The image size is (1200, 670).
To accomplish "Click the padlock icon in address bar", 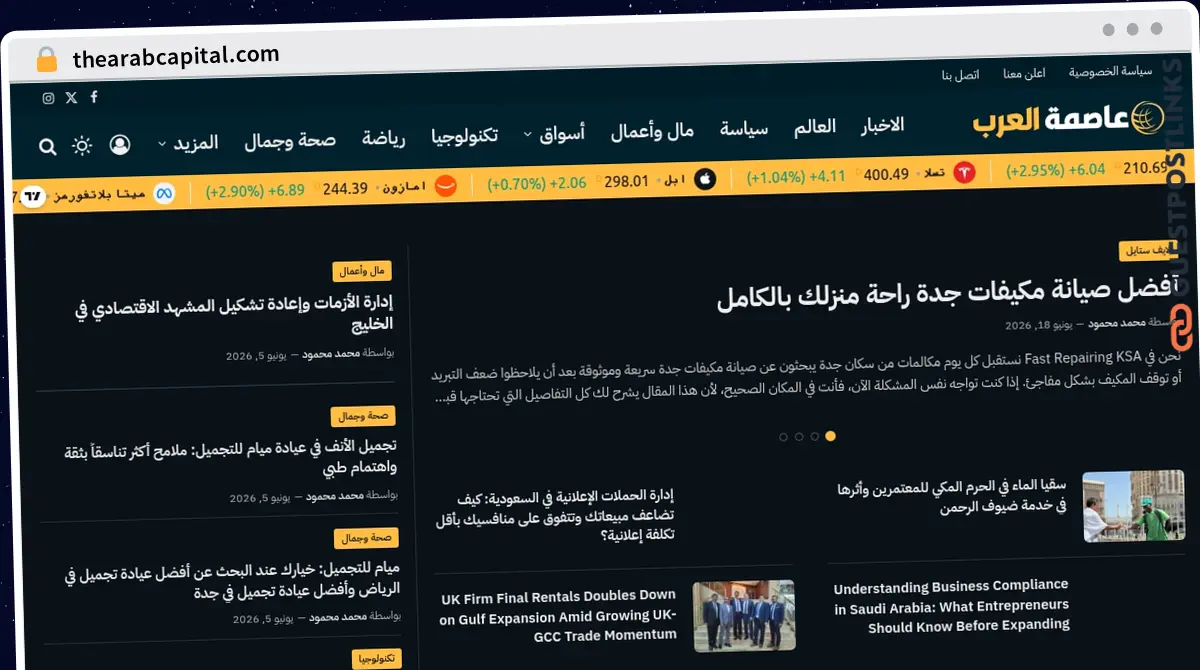I will click(47, 60).
